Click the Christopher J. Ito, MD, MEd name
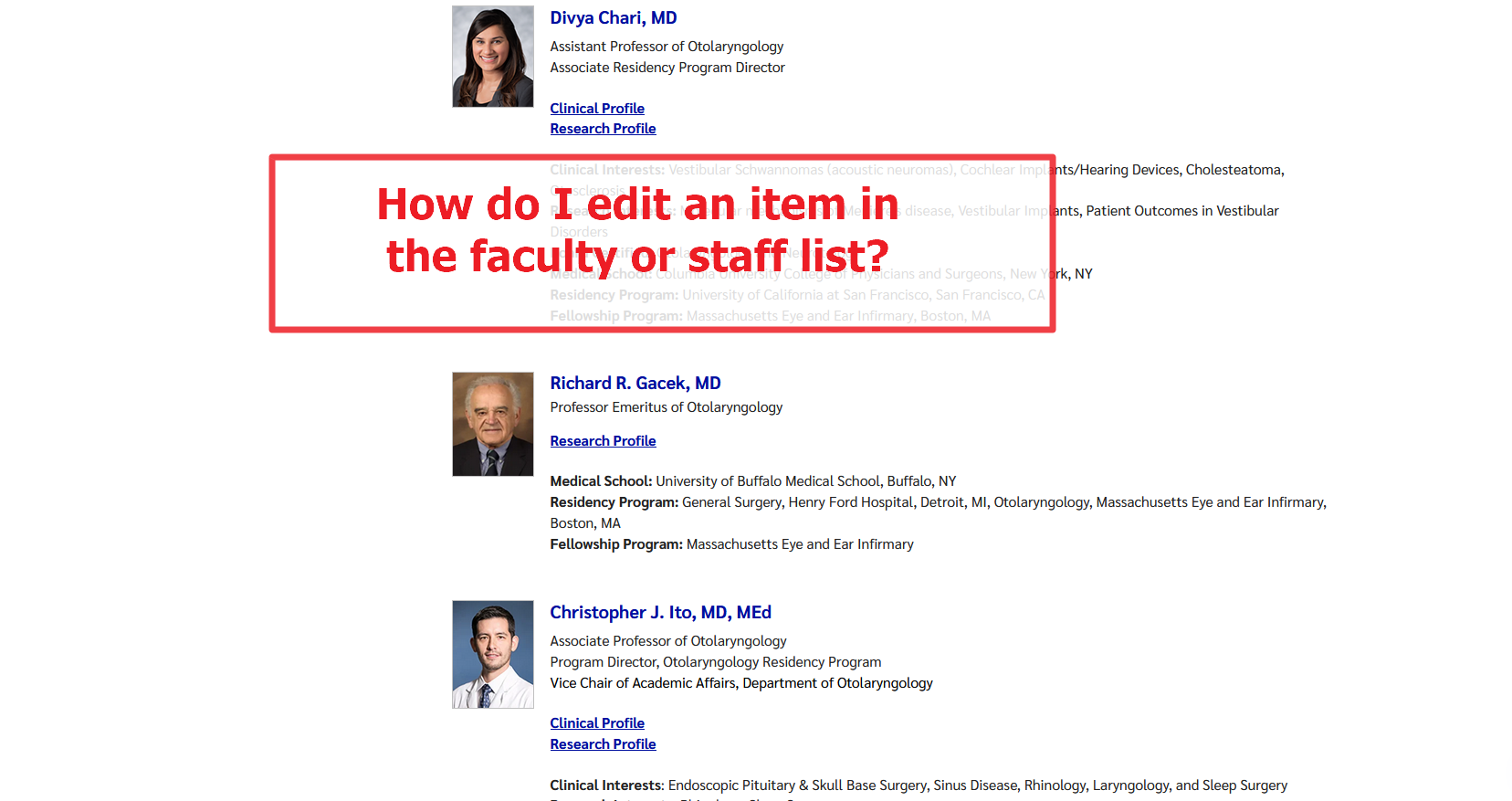1512x801 pixels. point(660,613)
